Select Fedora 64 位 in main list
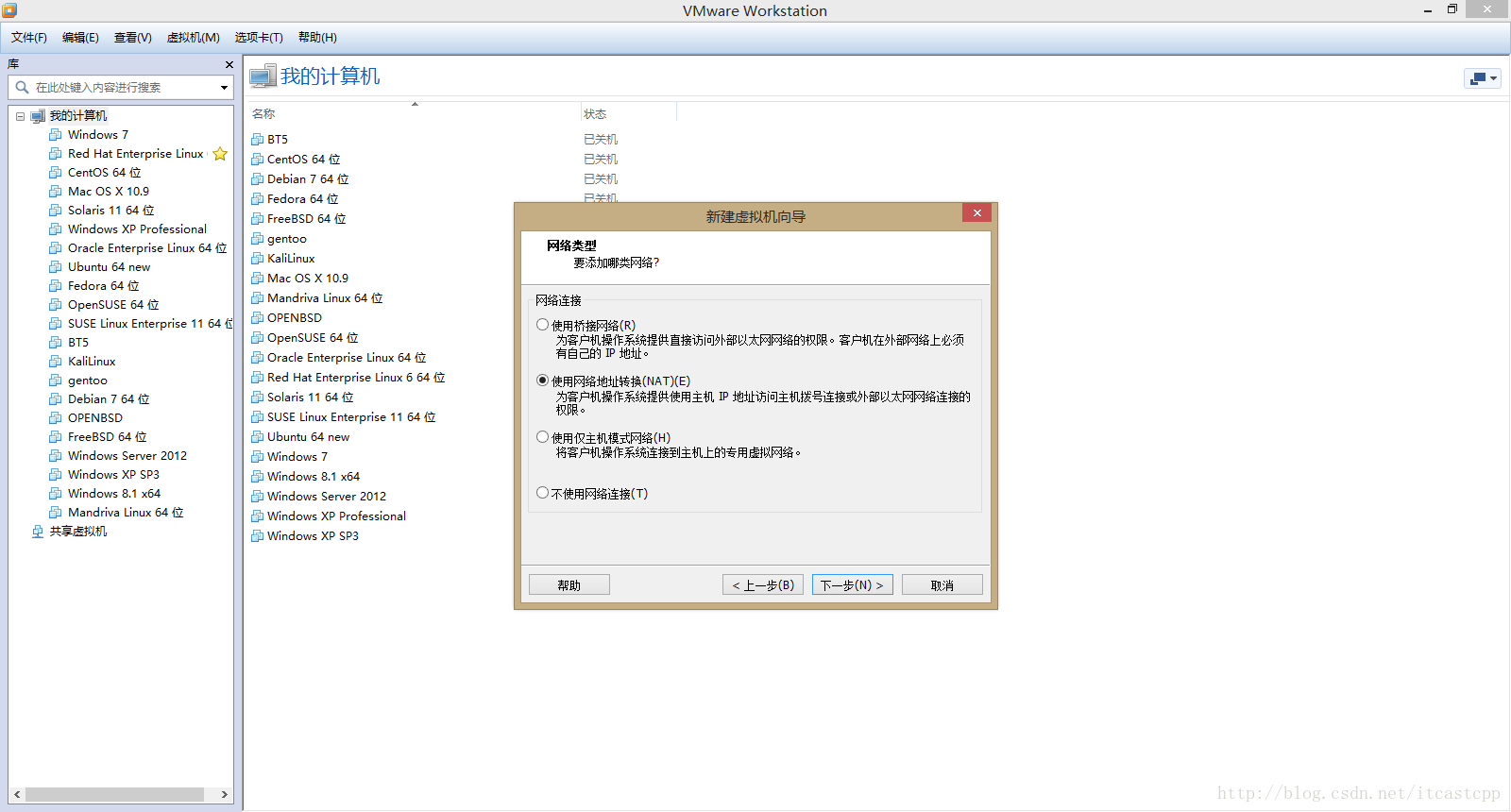This screenshot has height=812, width=1511. (302, 199)
